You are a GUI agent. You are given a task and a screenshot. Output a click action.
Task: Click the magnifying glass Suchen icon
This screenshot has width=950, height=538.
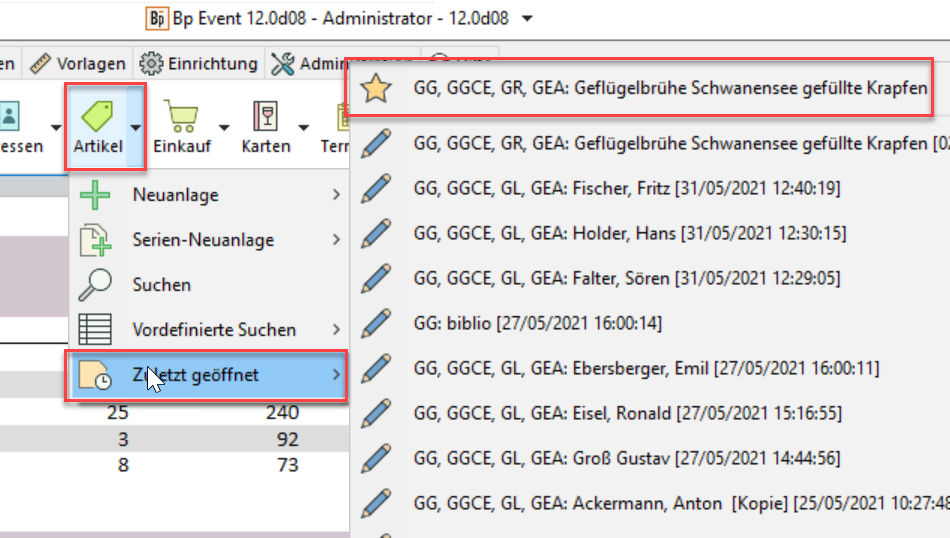(95, 285)
